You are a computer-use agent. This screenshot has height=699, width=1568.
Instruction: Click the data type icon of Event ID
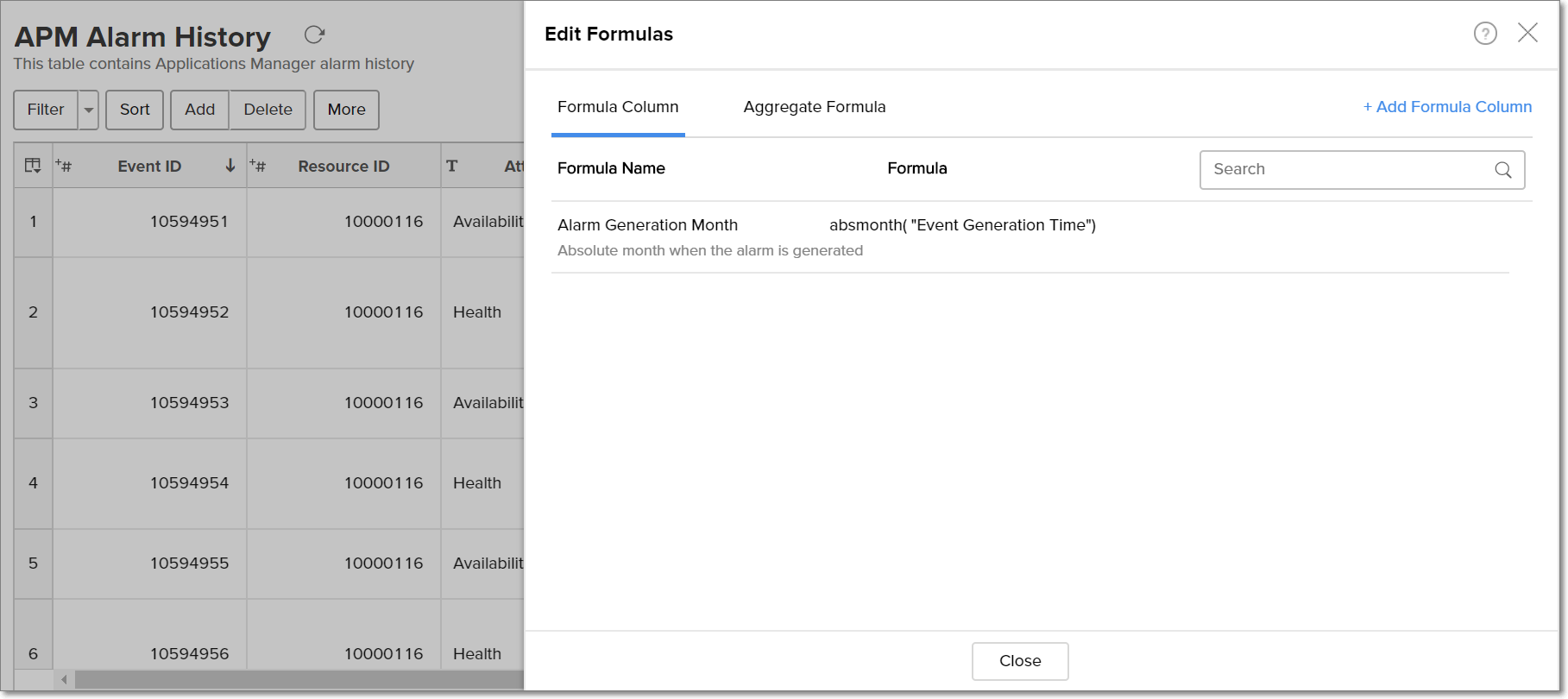(x=64, y=166)
